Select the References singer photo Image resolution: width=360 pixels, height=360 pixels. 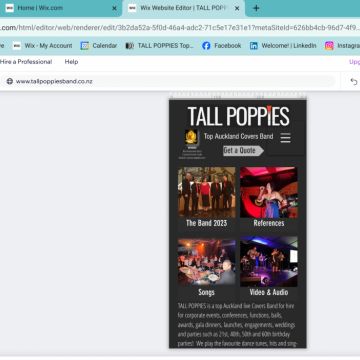point(269,192)
